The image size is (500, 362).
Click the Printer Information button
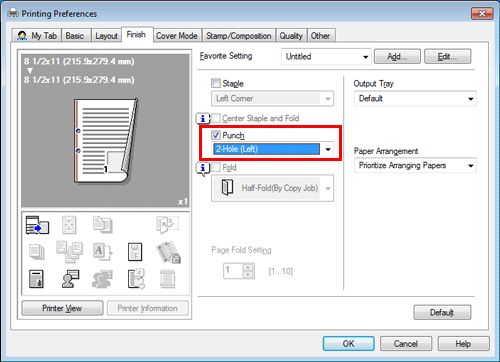tap(148, 308)
